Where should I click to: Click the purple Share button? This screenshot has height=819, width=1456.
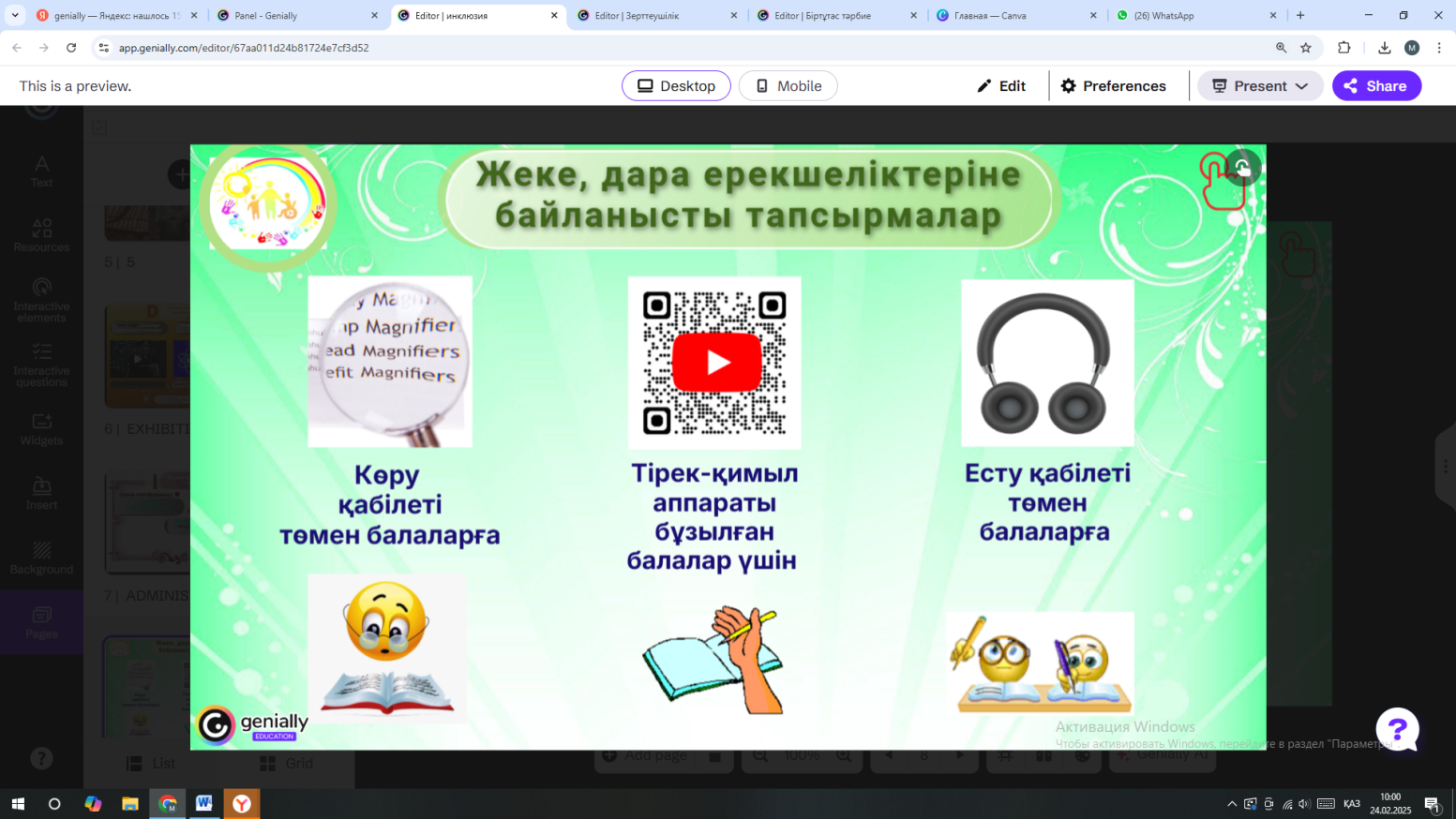point(1376,86)
